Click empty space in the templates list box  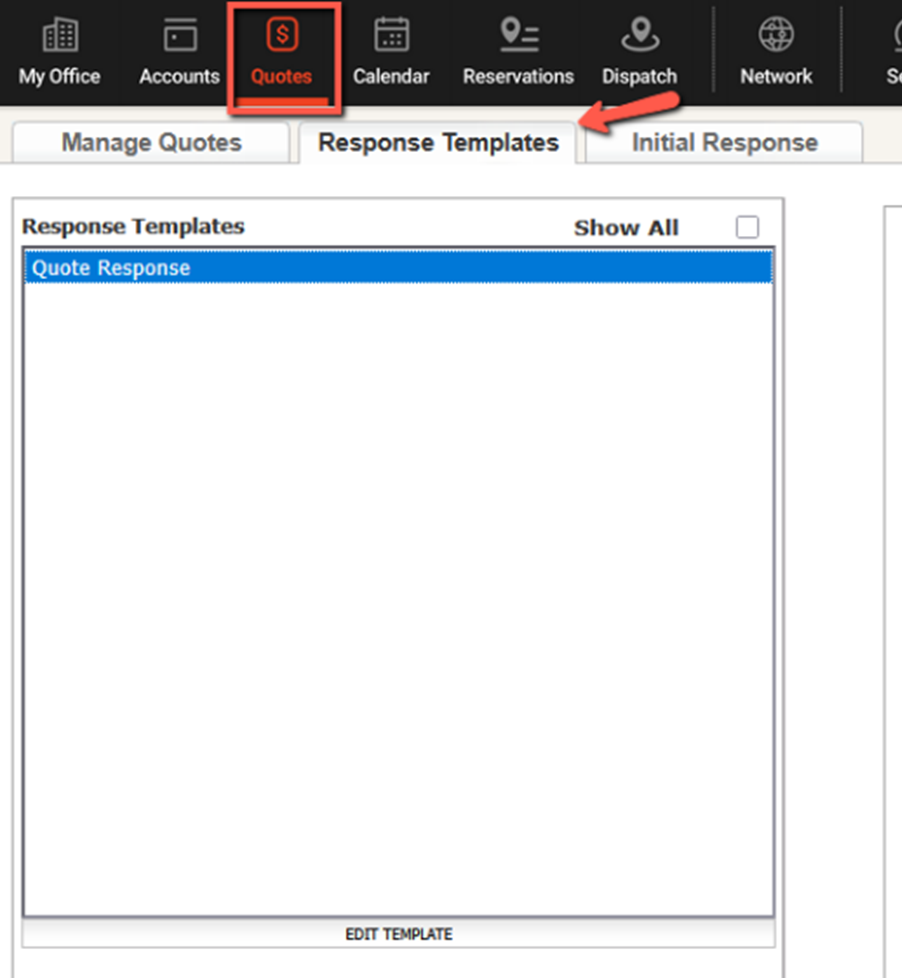point(398,600)
